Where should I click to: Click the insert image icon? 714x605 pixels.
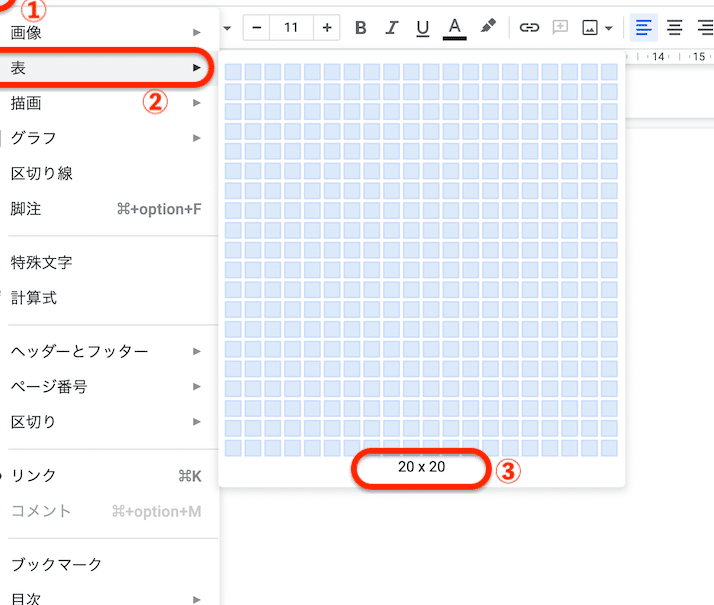point(590,28)
